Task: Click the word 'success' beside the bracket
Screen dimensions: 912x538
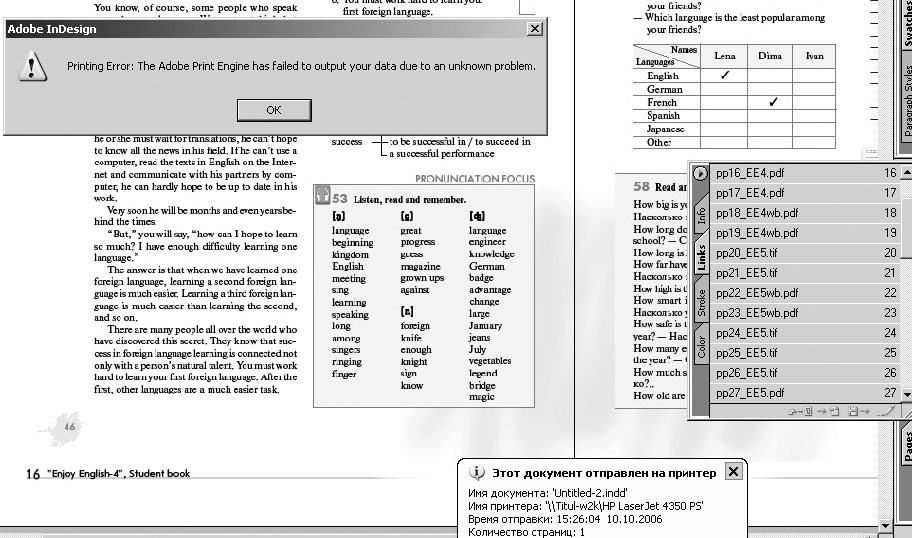Action: (347, 141)
